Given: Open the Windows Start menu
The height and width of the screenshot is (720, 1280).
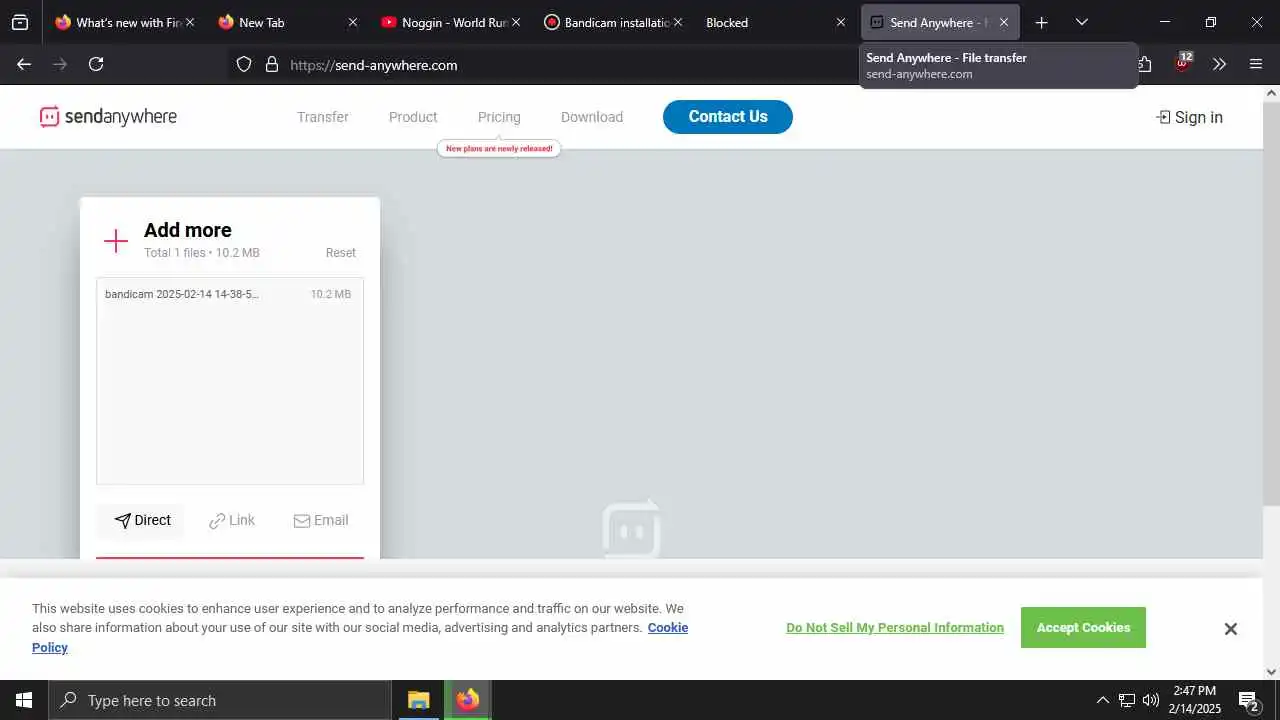Looking at the screenshot, I should coord(24,700).
